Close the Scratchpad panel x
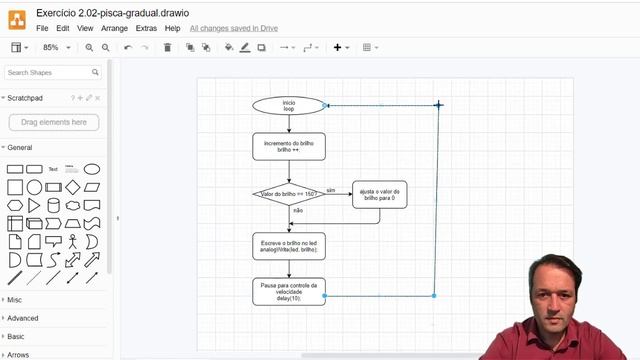The height and width of the screenshot is (360, 640). coord(98,98)
